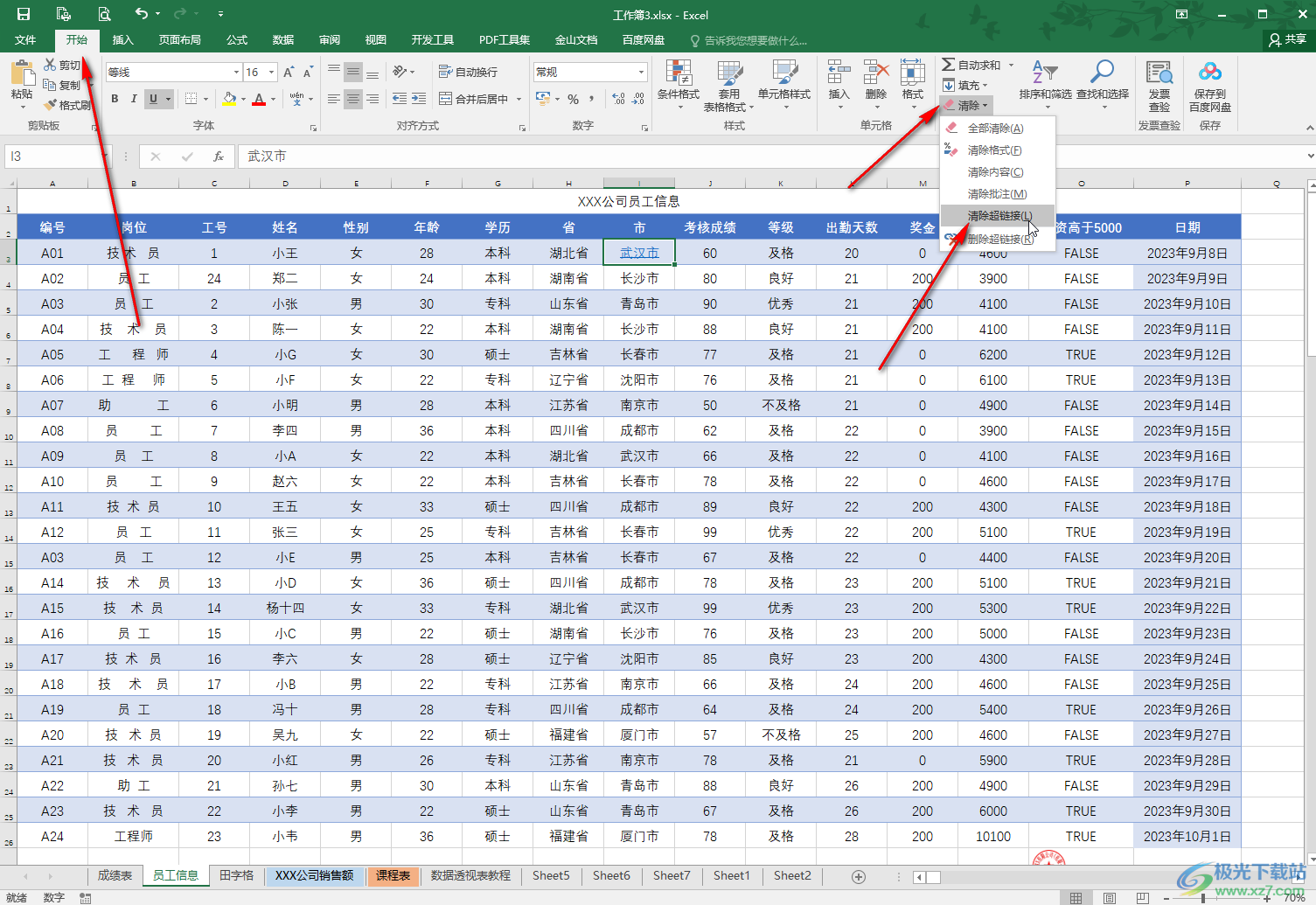
Task: Select Clear All (全部清除) menu item
Action: (x=998, y=128)
